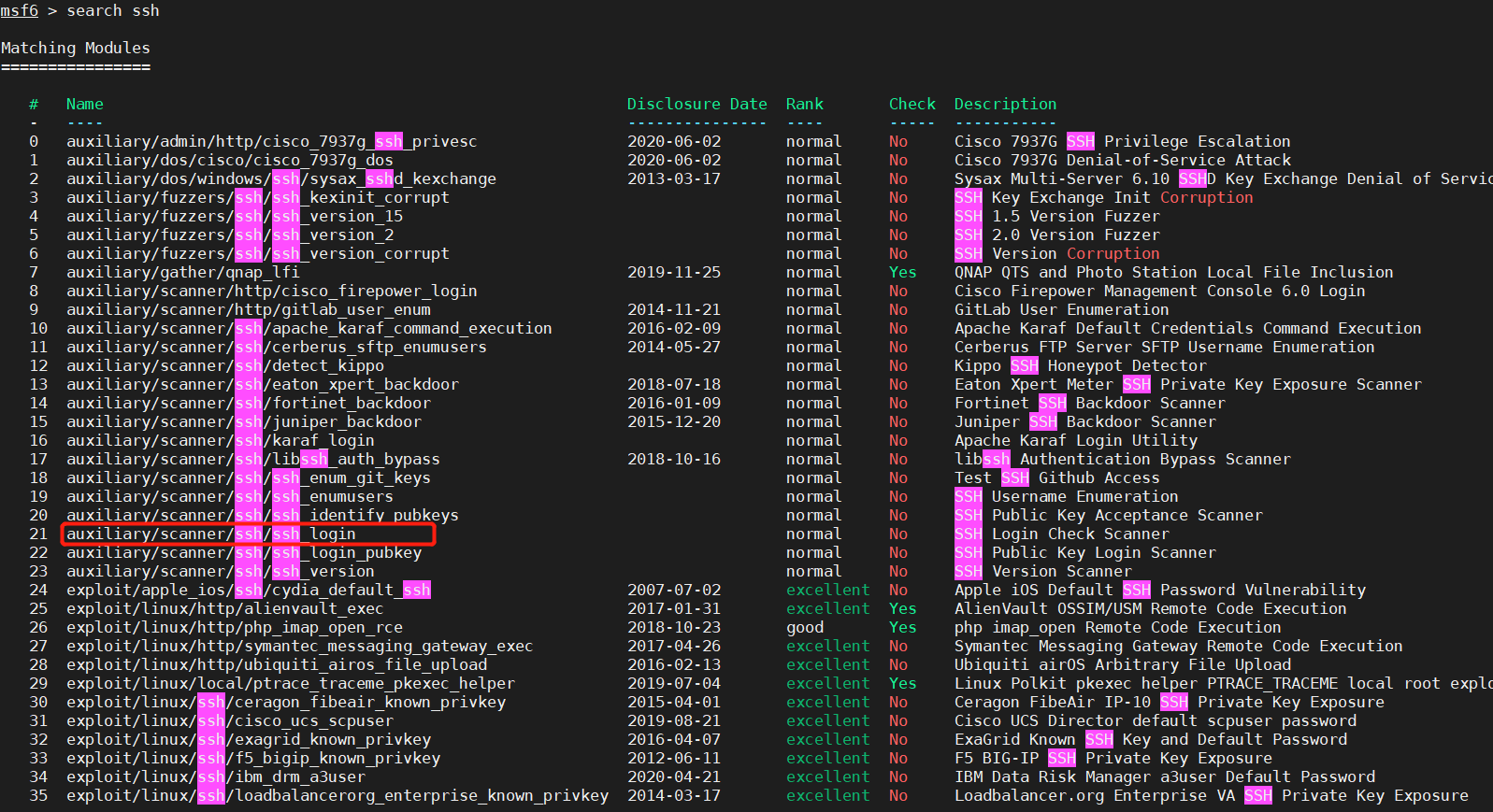Click module auxiliary/dos/cisco/cisco_7937g_dos
Image resolution: width=1493 pixels, height=812 pixels.
tap(230, 160)
